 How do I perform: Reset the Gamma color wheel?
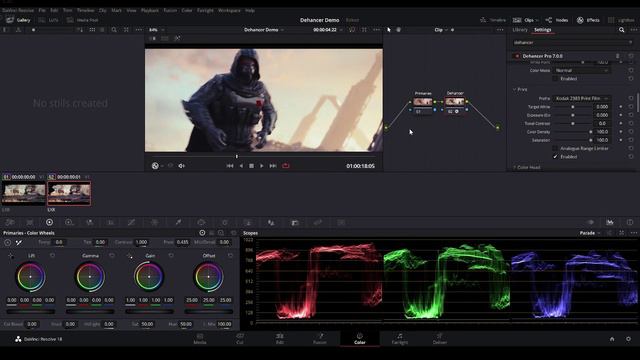point(112,256)
